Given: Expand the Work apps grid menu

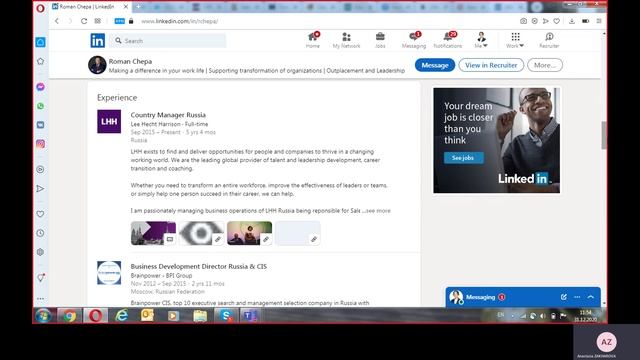Looking at the screenshot, I should (515, 40).
